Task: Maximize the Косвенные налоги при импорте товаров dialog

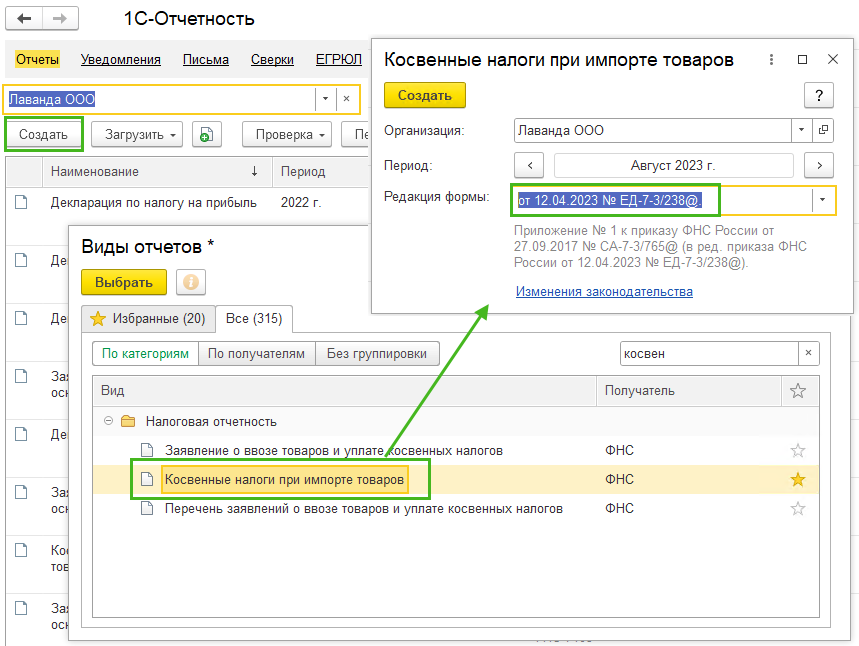Action: 802,59
